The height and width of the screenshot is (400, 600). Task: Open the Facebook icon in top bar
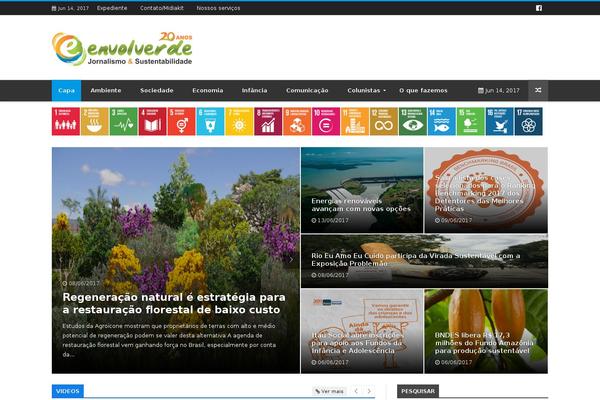pyautogui.click(x=539, y=8)
